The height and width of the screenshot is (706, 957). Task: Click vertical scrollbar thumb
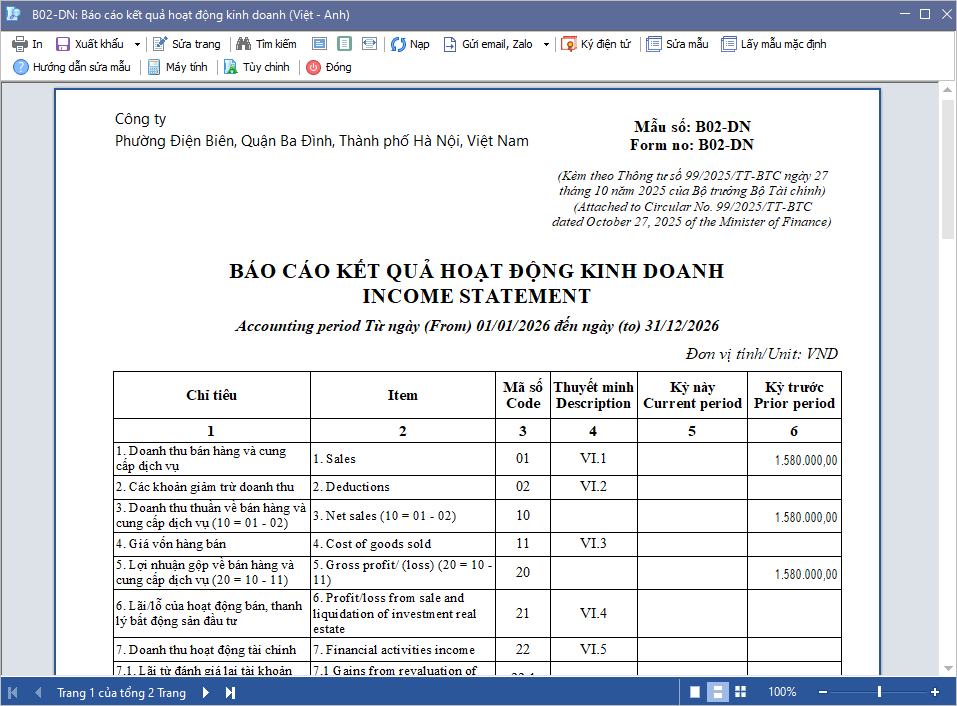(947, 169)
